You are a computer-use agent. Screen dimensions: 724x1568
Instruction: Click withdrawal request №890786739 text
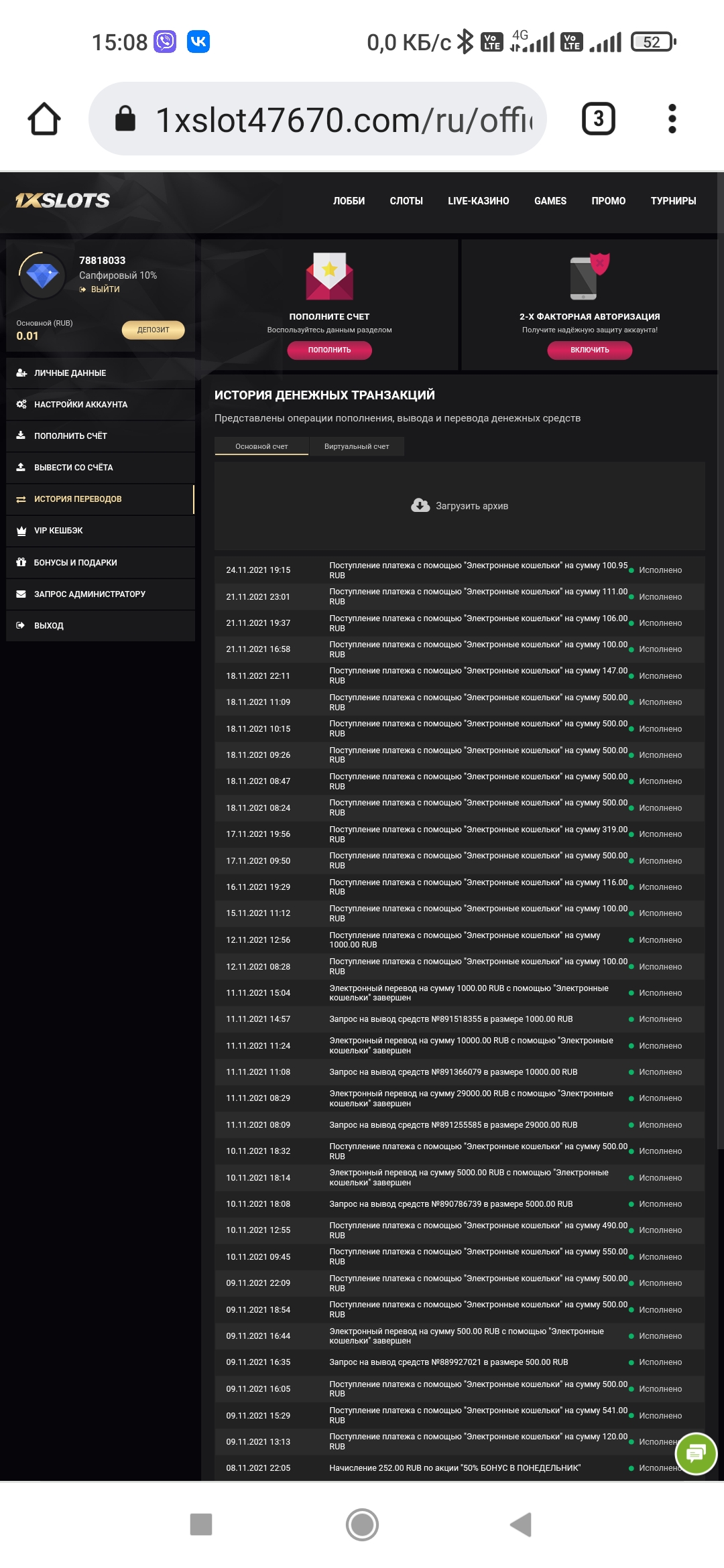tap(451, 1204)
